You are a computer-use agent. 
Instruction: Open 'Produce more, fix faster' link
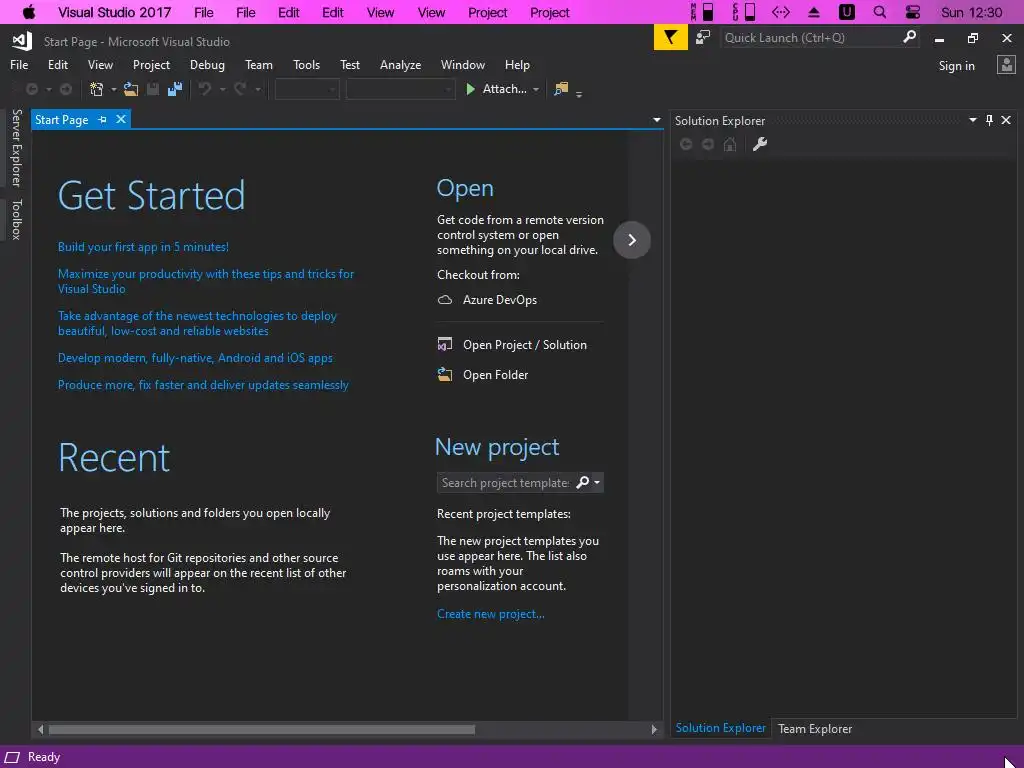coord(203,385)
